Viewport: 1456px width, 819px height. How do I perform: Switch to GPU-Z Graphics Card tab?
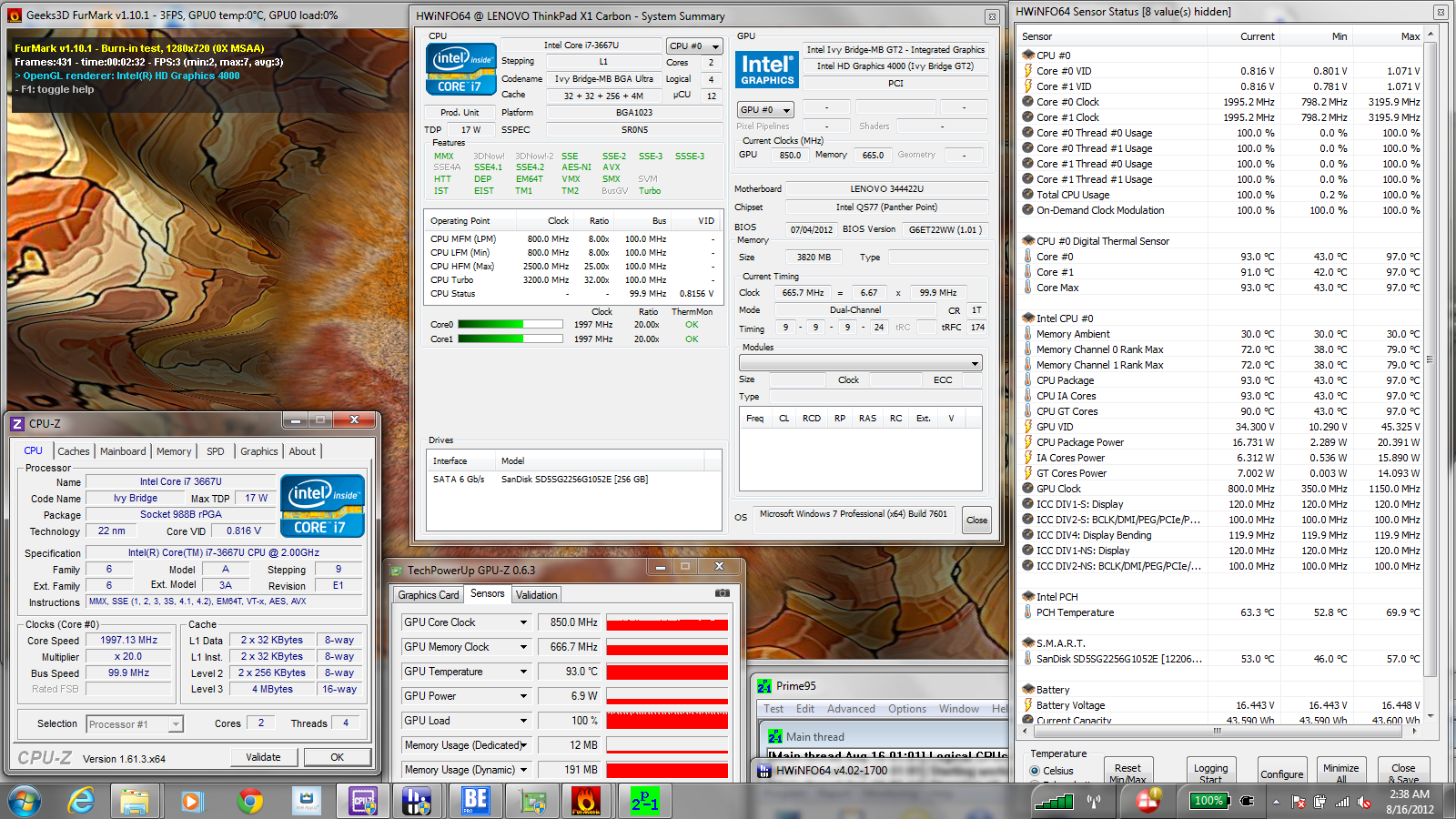[429, 595]
